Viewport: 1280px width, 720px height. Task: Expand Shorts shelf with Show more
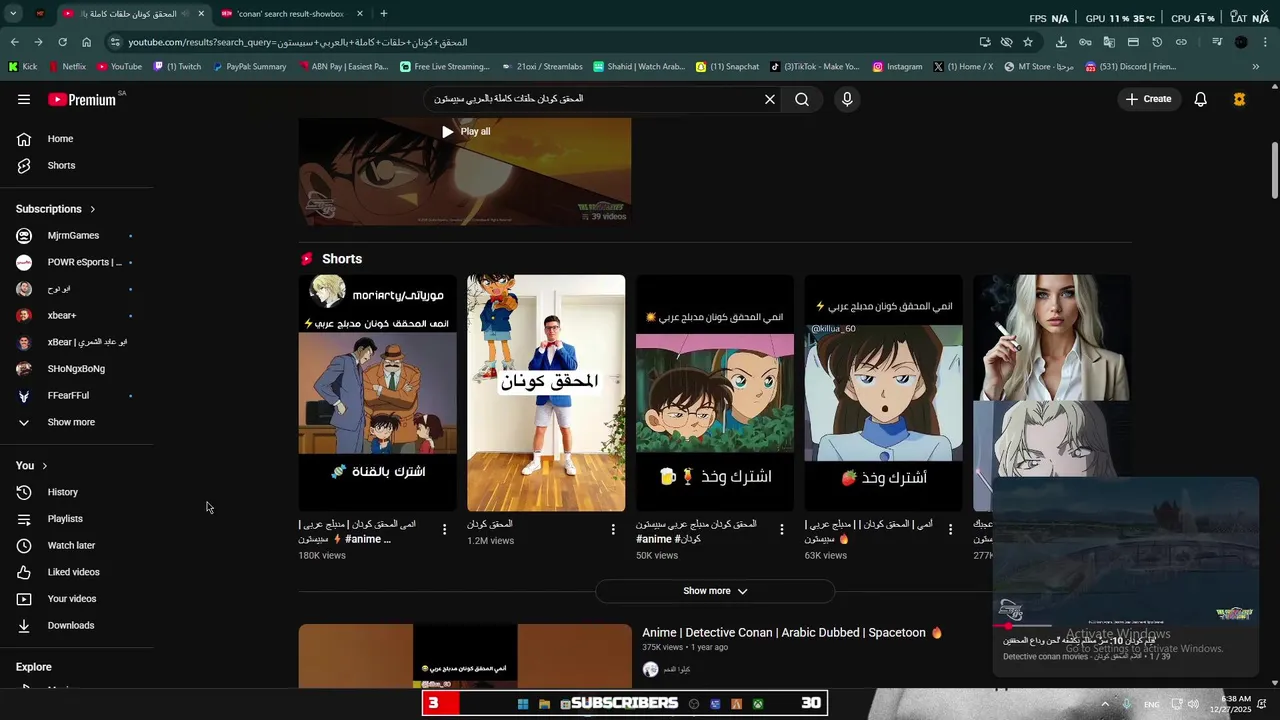pyautogui.click(x=715, y=591)
